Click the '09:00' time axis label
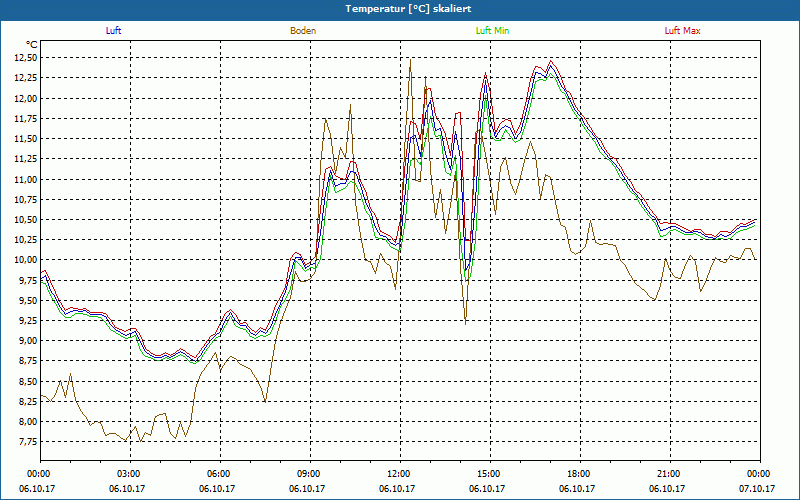The height and width of the screenshot is (500, 800). 310,474
